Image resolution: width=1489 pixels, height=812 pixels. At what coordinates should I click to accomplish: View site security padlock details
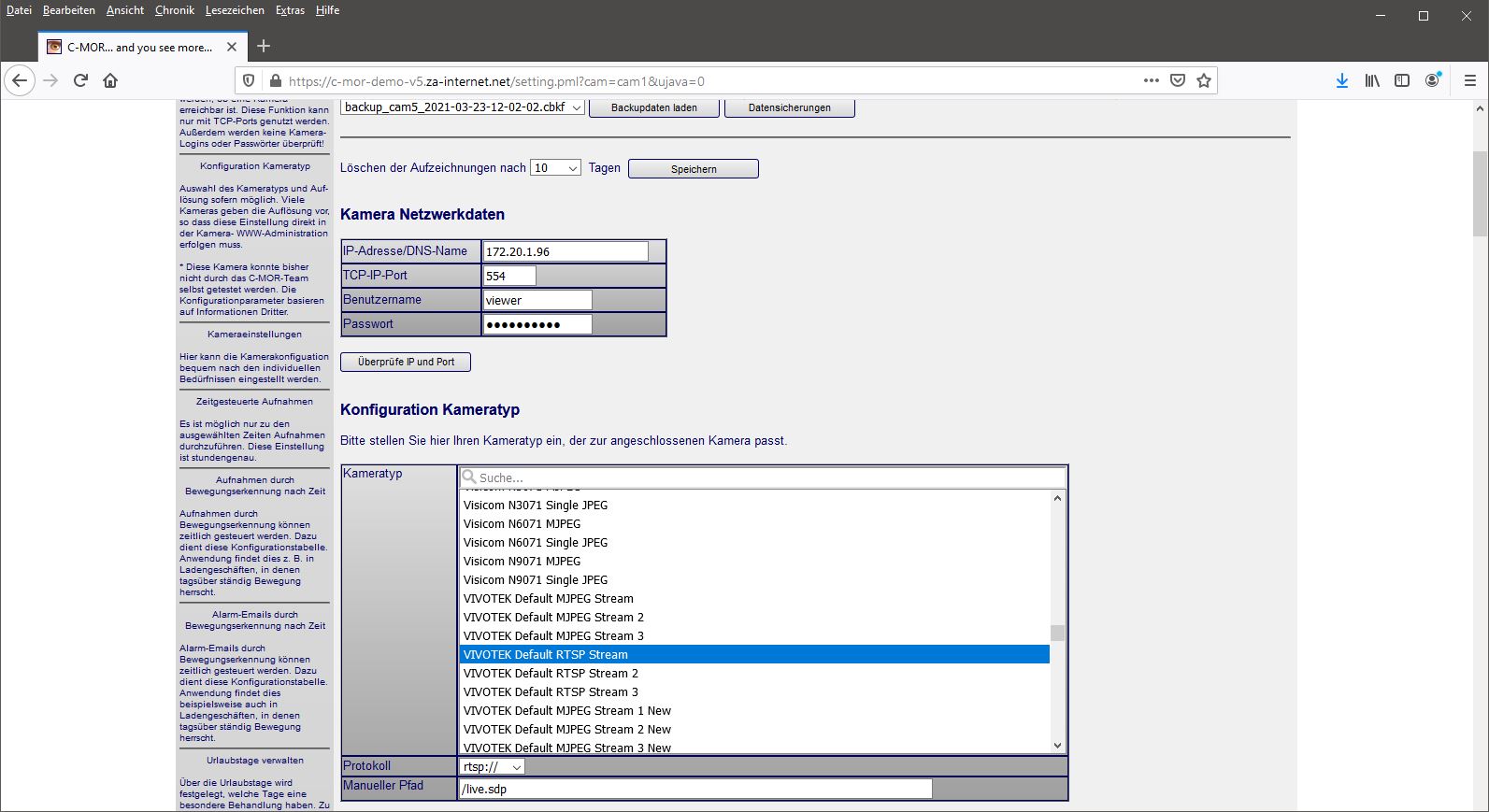point(275,81)
